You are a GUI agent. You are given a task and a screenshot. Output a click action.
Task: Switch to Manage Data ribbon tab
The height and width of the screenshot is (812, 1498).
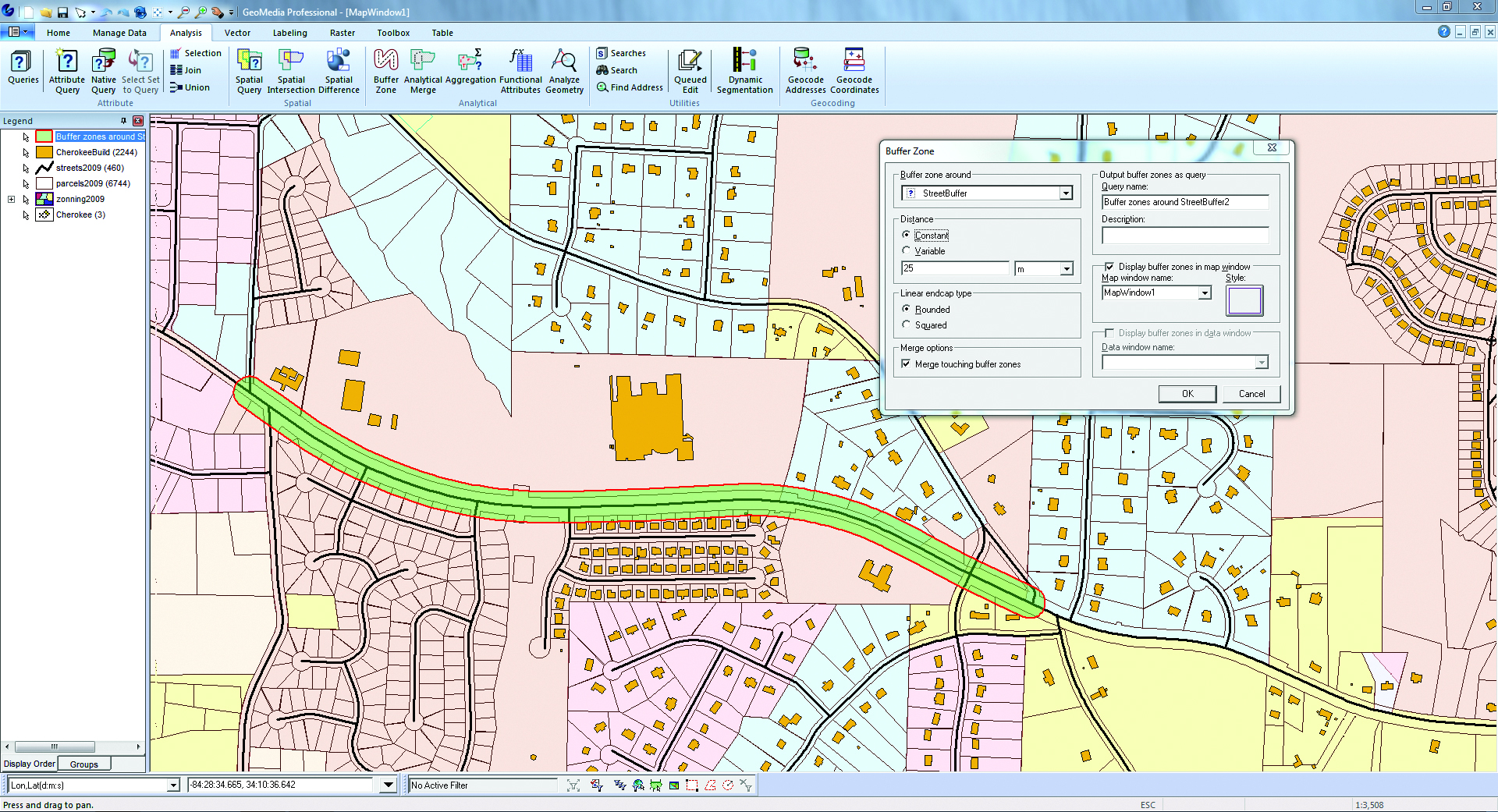[119, 33]
